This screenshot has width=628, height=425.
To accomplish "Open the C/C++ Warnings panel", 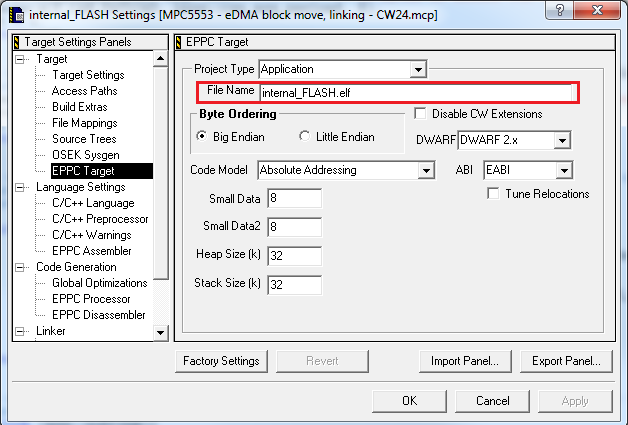I will [x=92, y=235].
